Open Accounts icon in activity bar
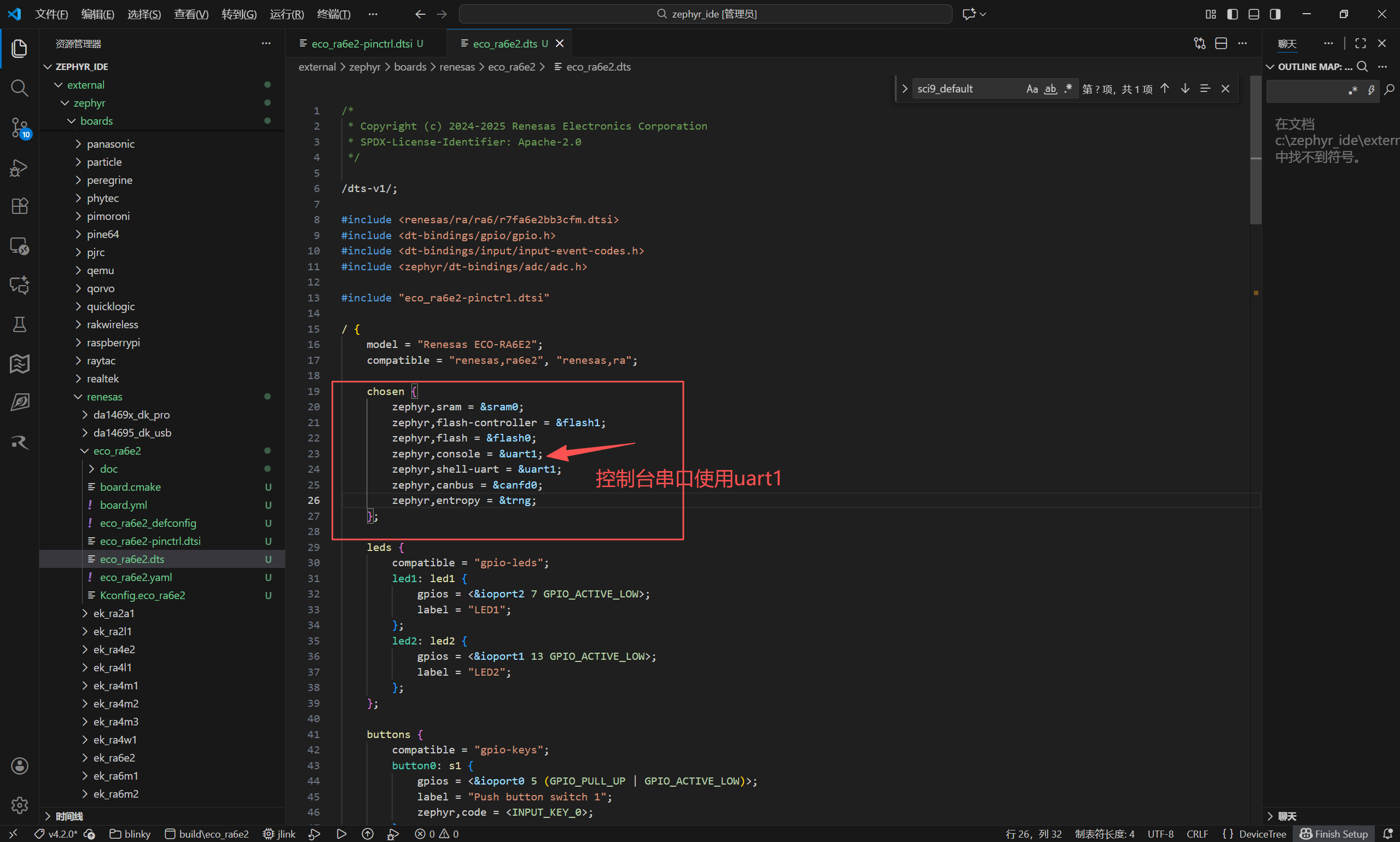1400x842 pixels. click(19, 766)
